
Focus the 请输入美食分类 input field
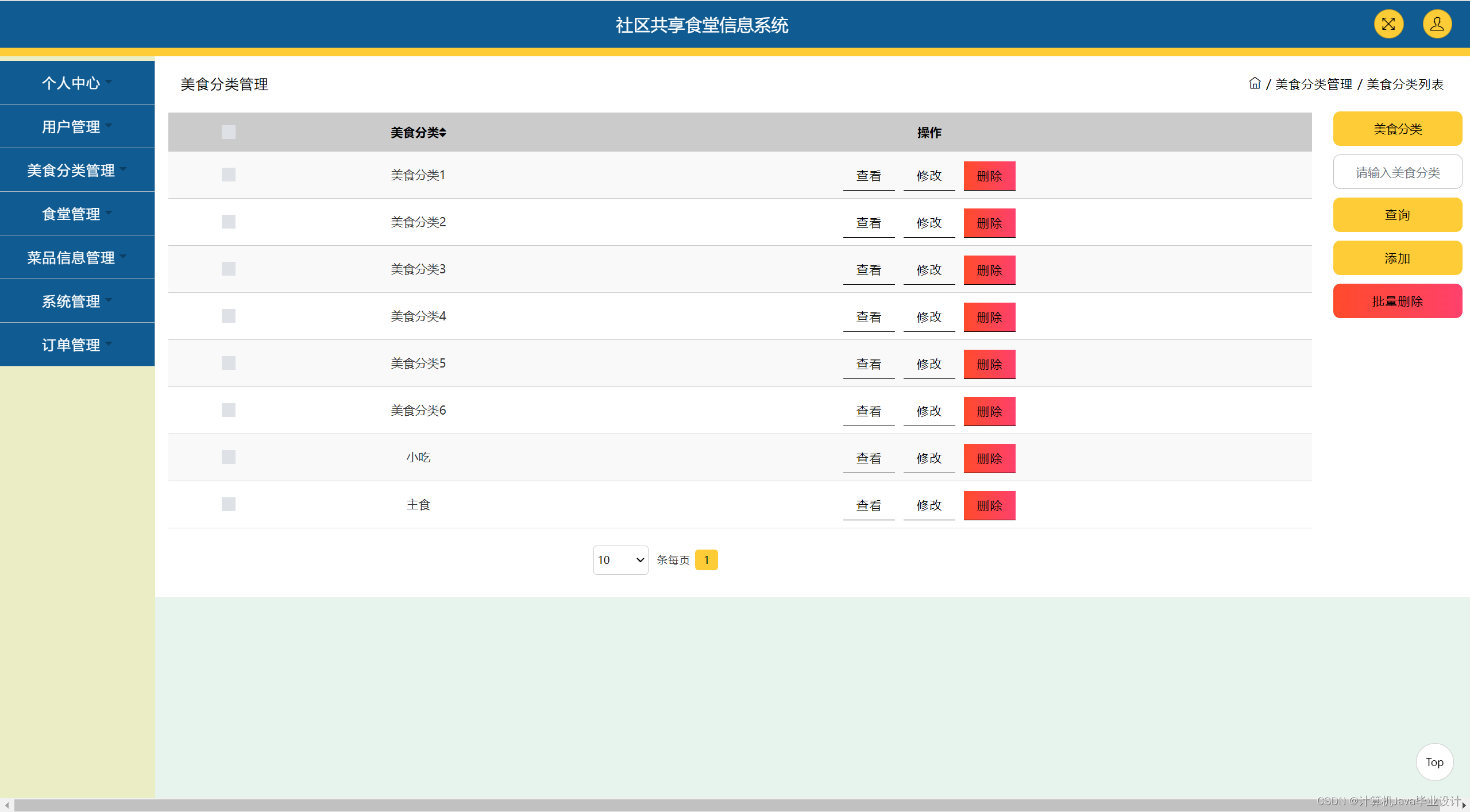(1396, 172)
